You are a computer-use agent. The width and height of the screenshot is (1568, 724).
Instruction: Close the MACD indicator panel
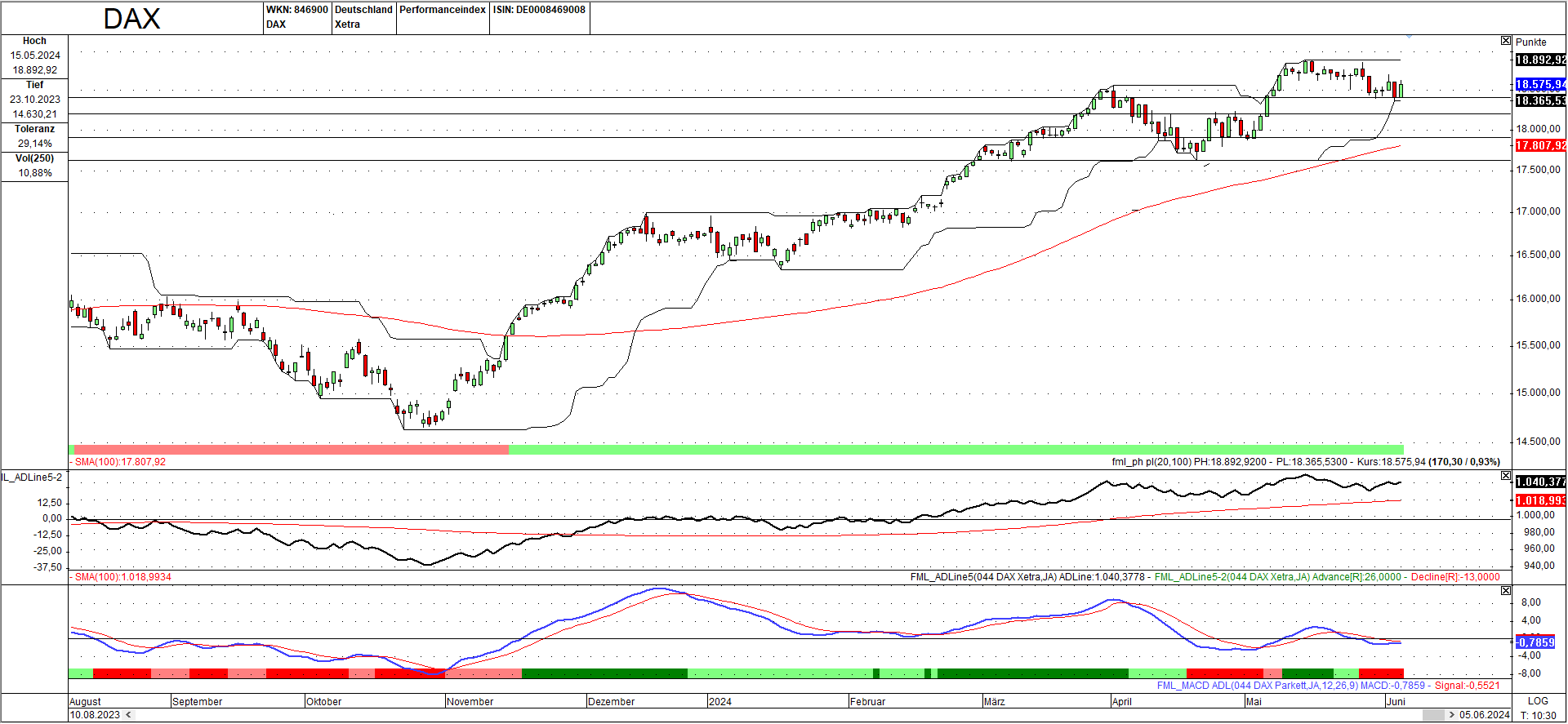(1506, 591)
